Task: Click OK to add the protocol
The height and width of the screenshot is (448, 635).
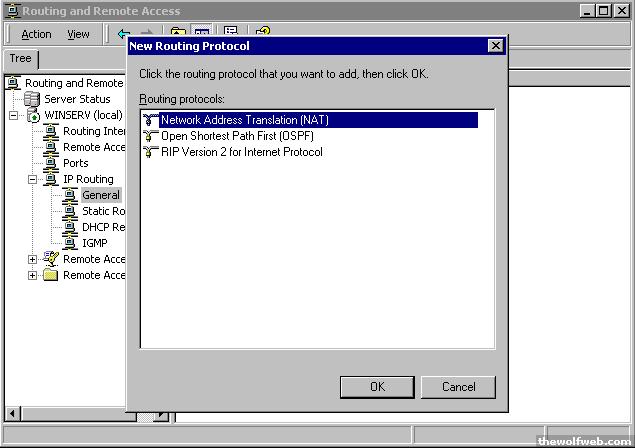Action: pos(377,386)
